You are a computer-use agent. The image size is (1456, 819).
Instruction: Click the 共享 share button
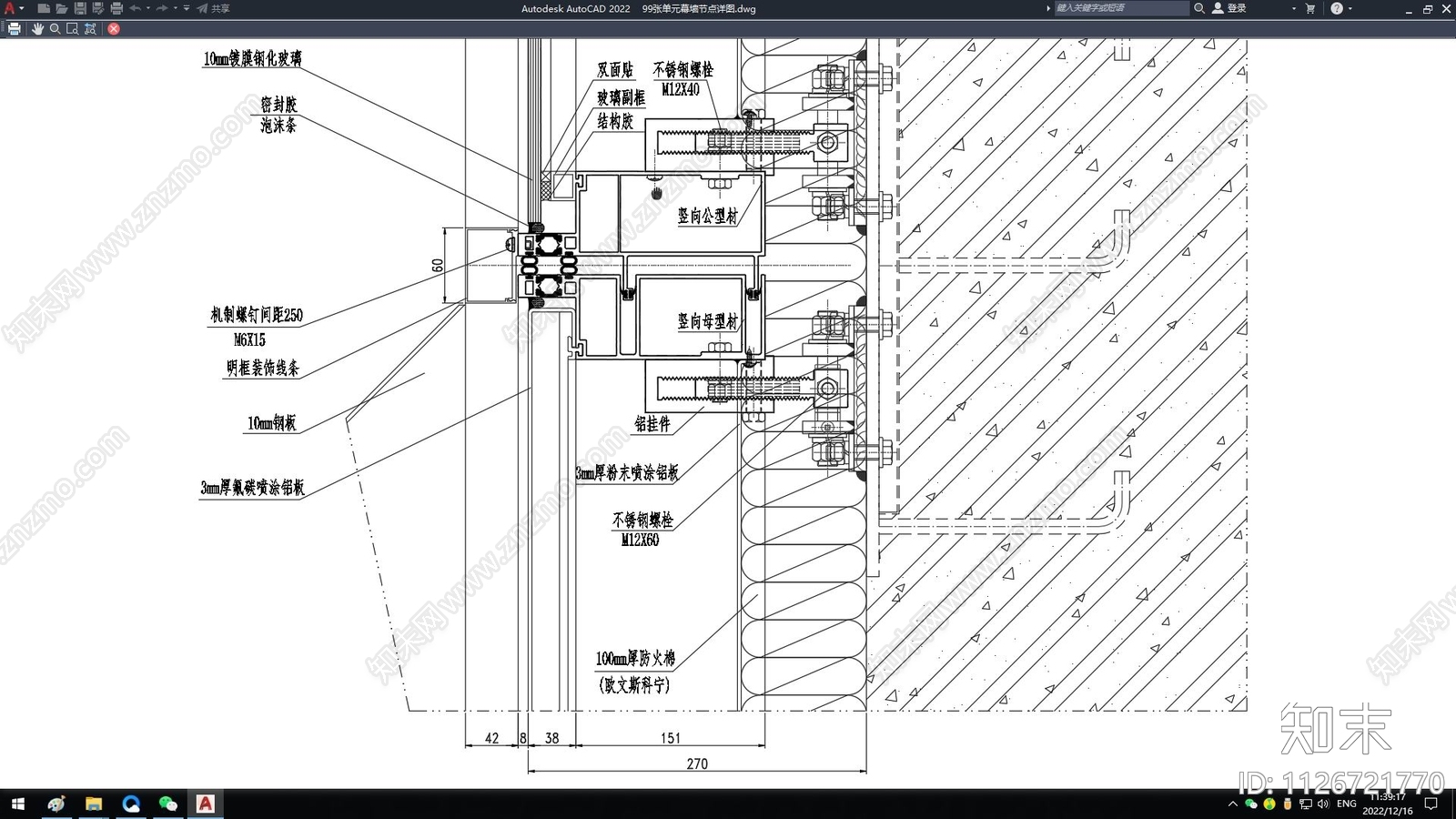214,8
